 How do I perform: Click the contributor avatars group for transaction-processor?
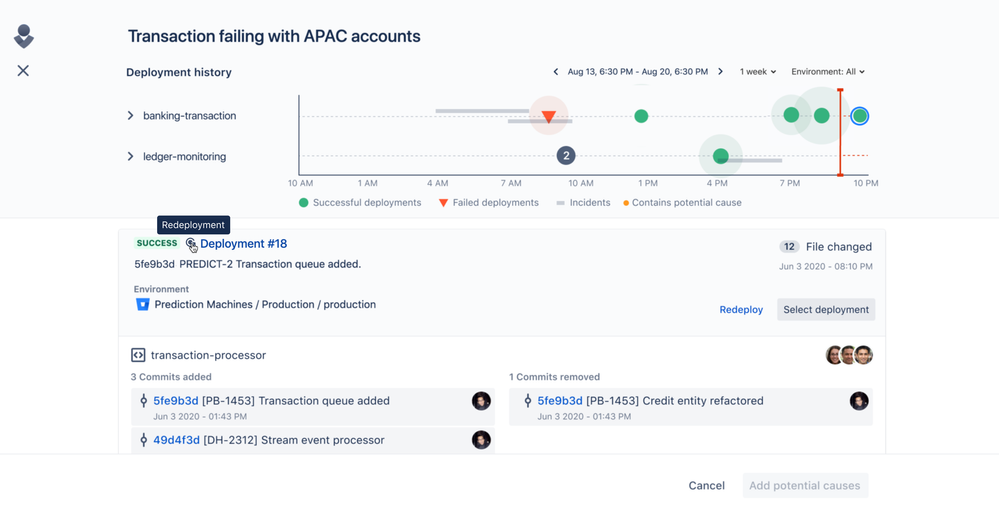click(849, 355)
